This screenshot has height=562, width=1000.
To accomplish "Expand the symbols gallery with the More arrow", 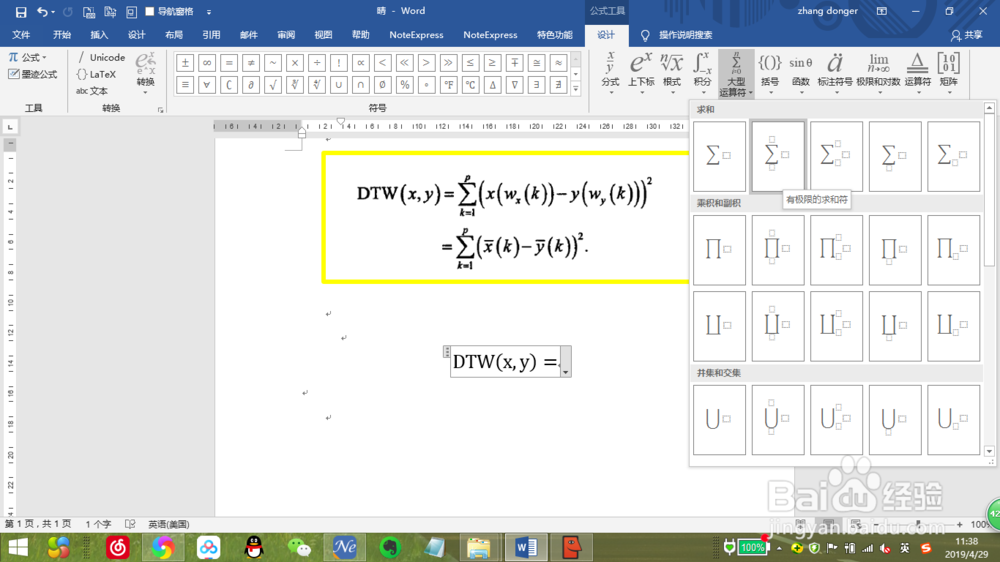I will tap(576, 89).
